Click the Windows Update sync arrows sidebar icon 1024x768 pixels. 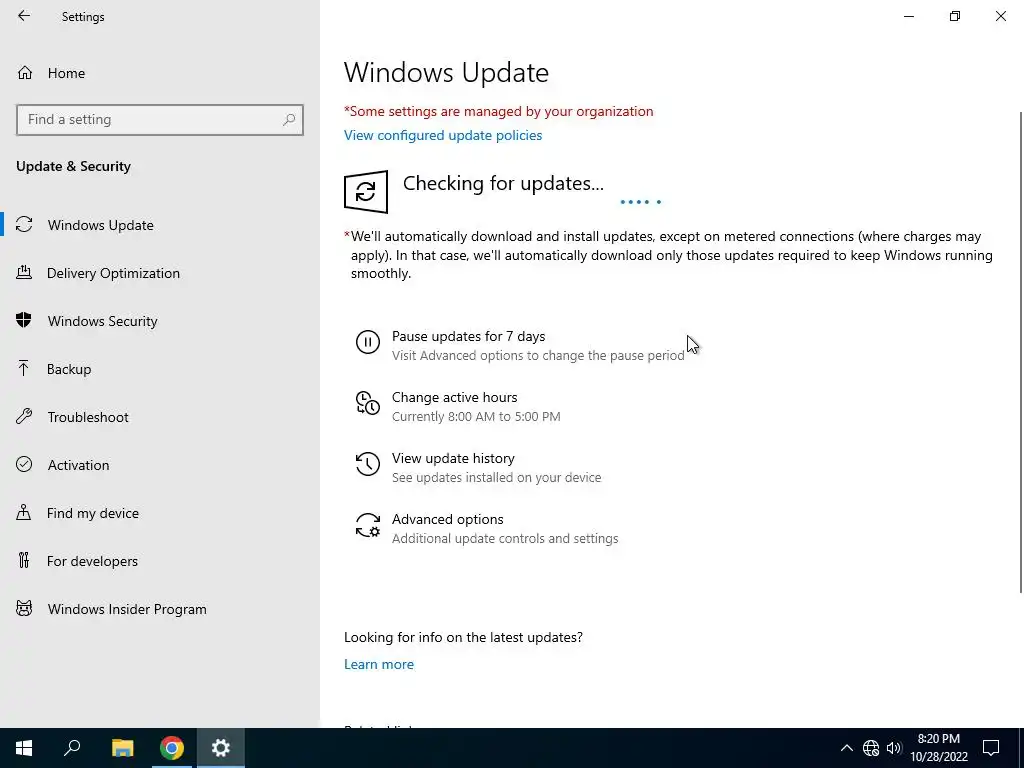tap(24, 224)
